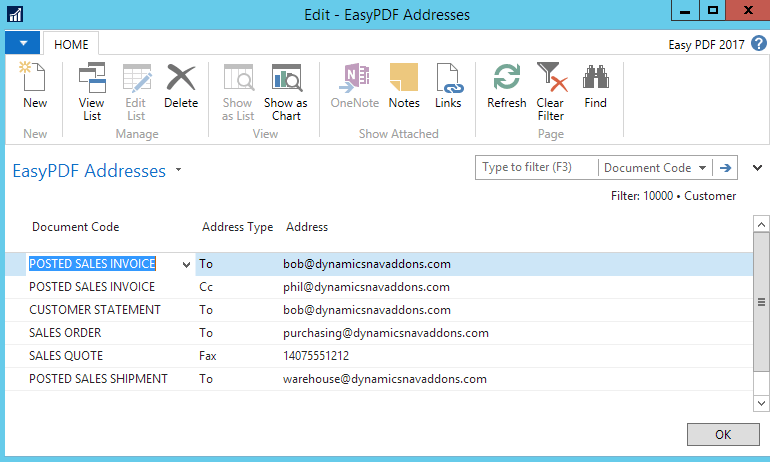Select the CUSTOMER STATEMENT row
Viewport: 770px width, 462px height.
(379, 310)
